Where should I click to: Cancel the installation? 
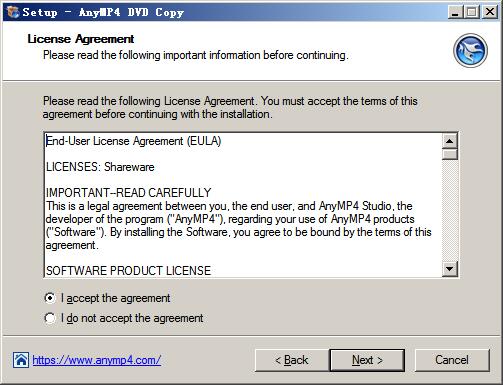[x=452, y=360]
